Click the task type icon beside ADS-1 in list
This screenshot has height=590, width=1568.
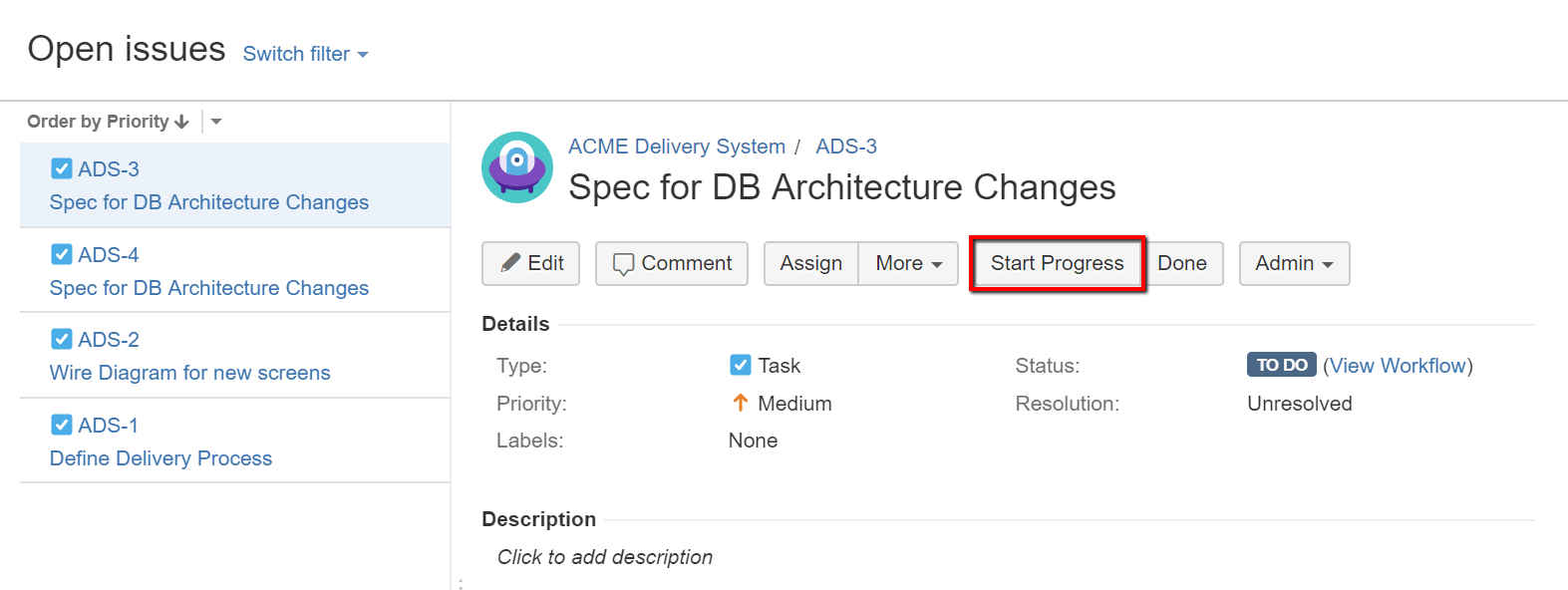(62, 425)
